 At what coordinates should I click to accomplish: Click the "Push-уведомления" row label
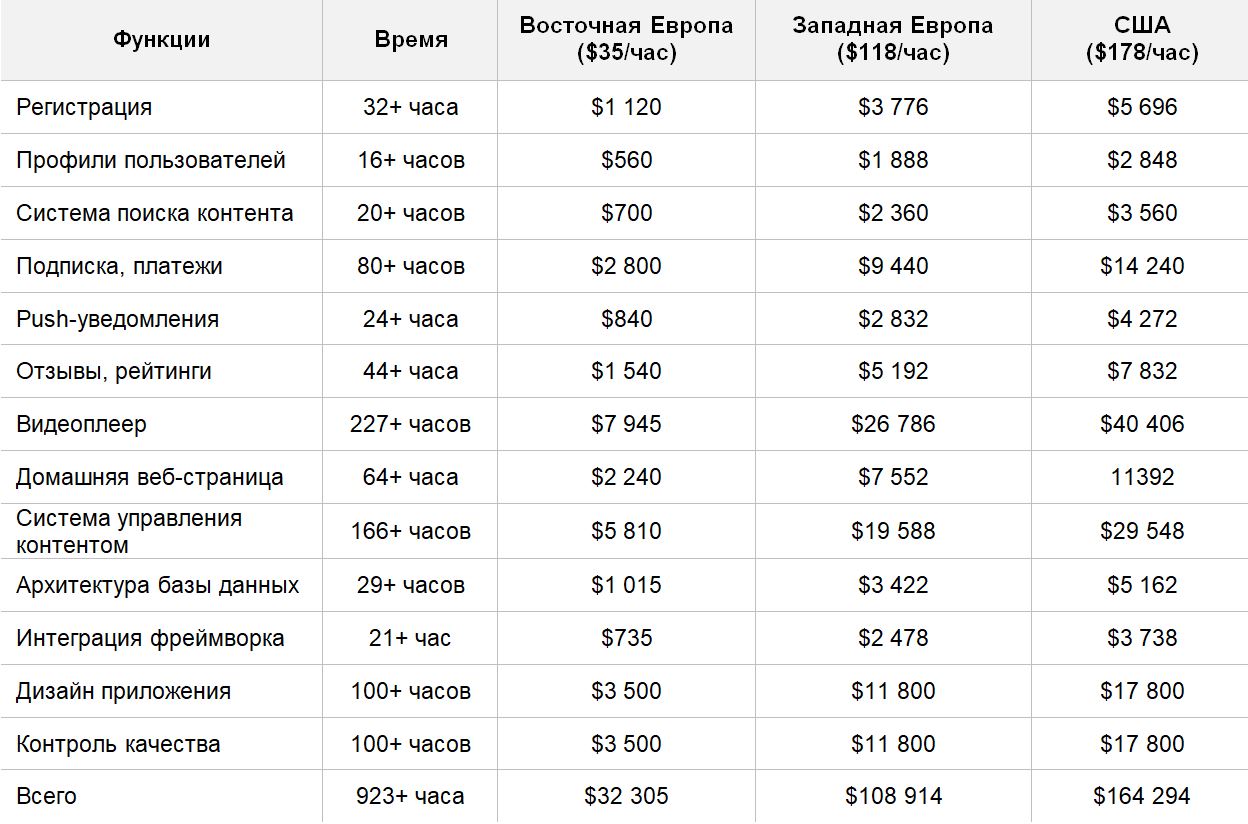pyautogui.click(x=118, y=319)
